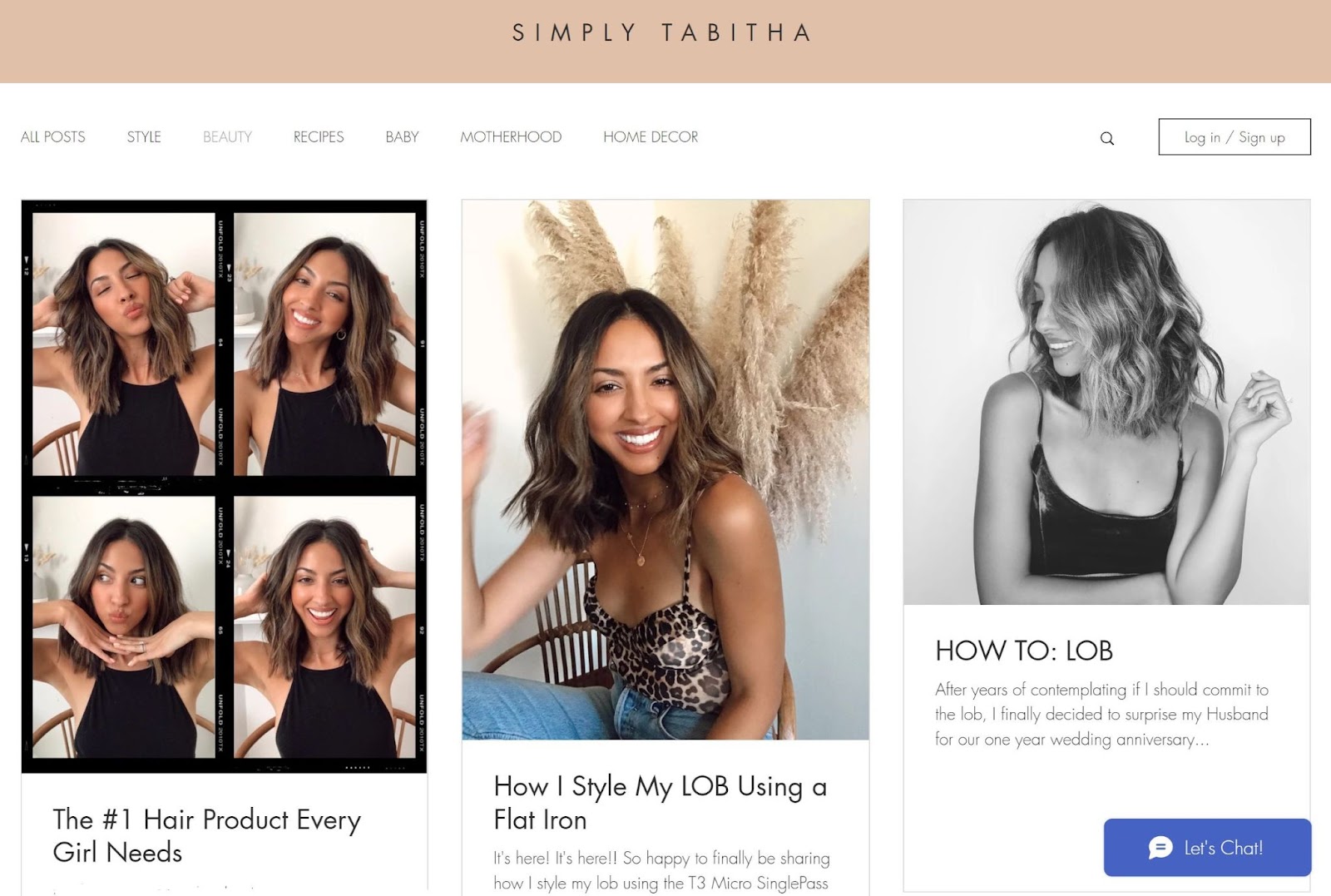Open the ALL POSTS category
1331x896 pixels.
[x=53, y=137]
